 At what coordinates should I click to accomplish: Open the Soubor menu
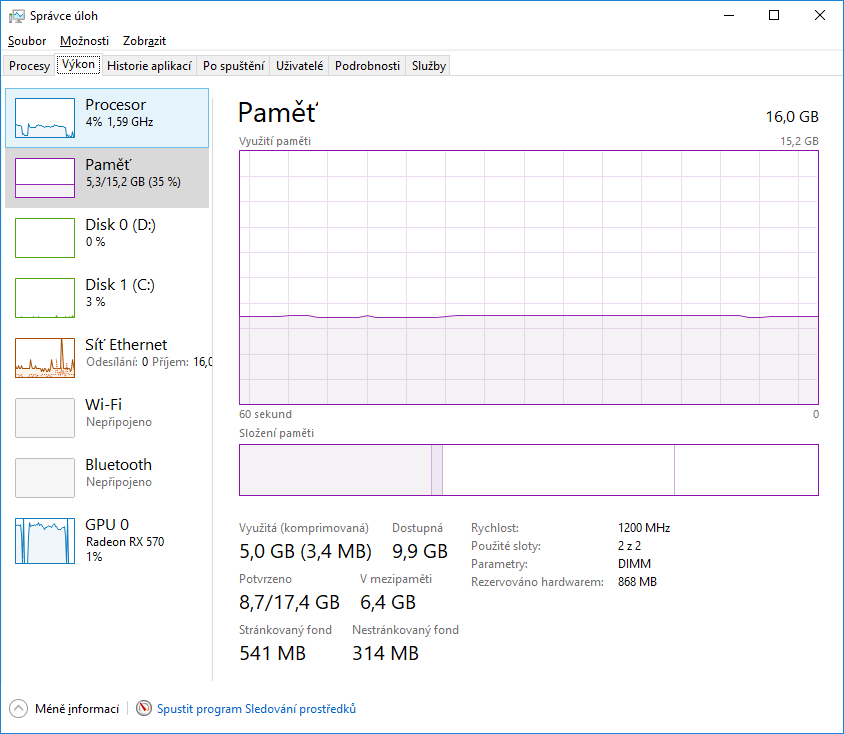27,41
